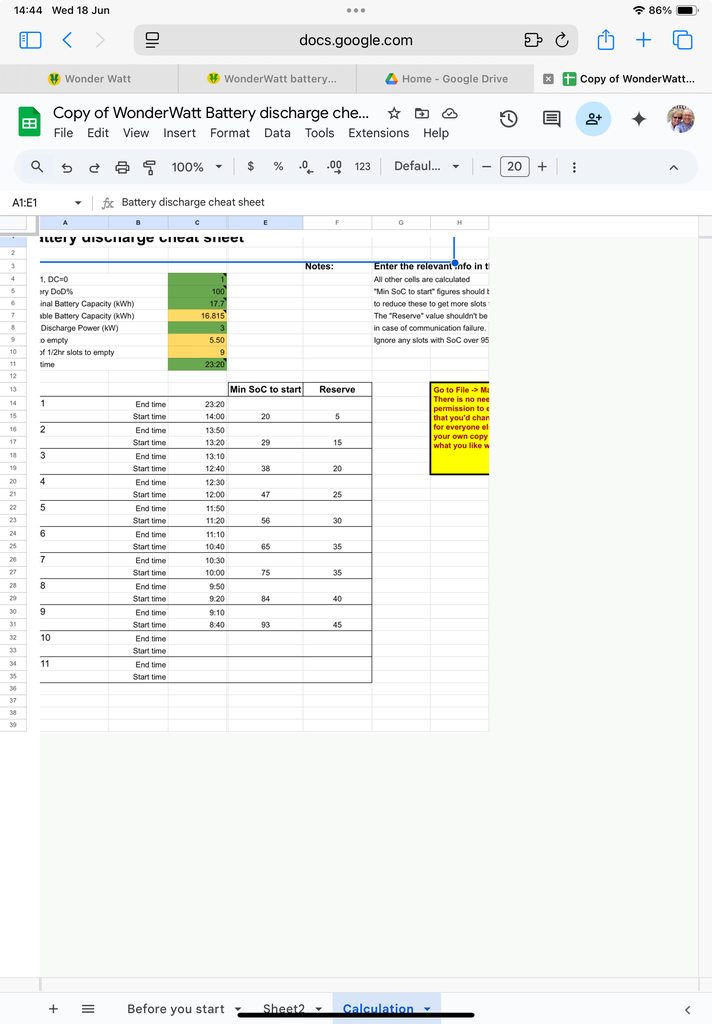Expand the Name Box dropdown arrow

pos(78,202)
